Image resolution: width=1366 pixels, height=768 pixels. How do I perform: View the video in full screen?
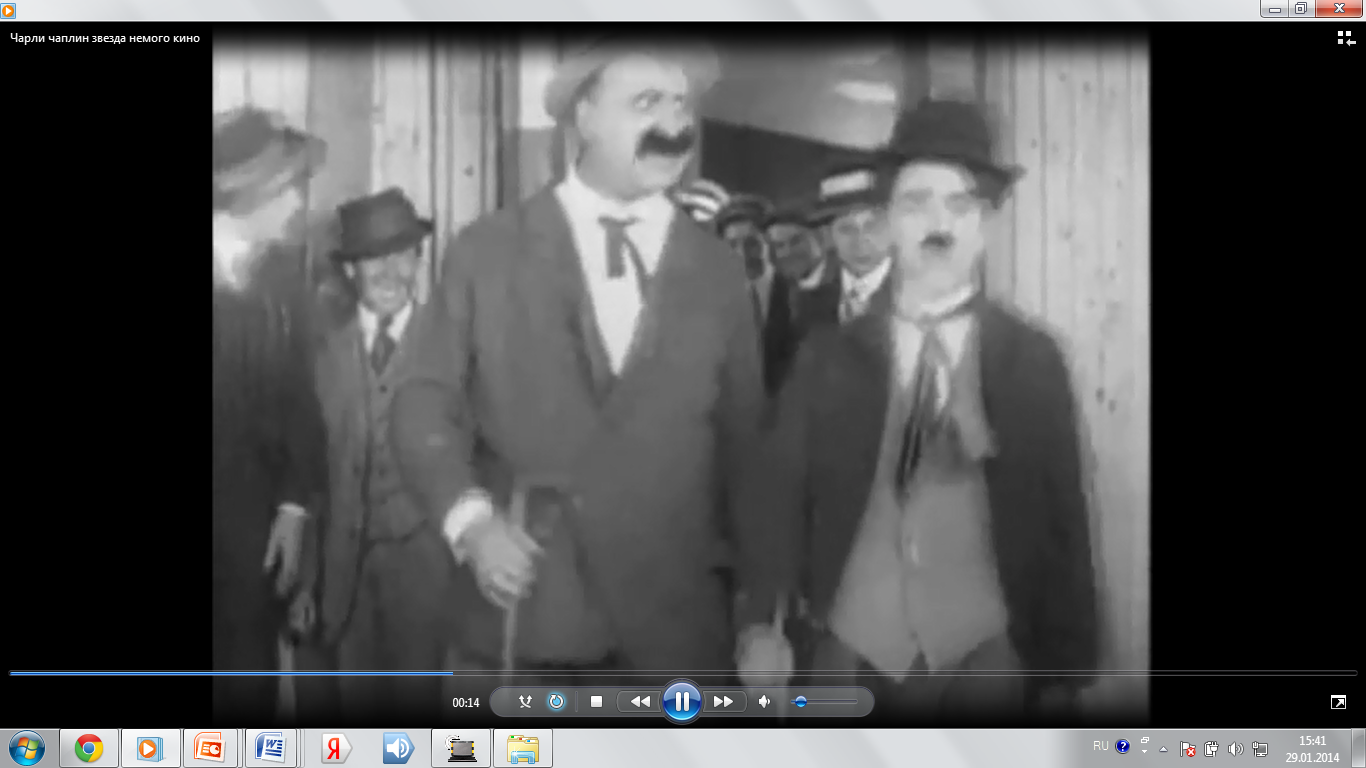coord(1338,702)
